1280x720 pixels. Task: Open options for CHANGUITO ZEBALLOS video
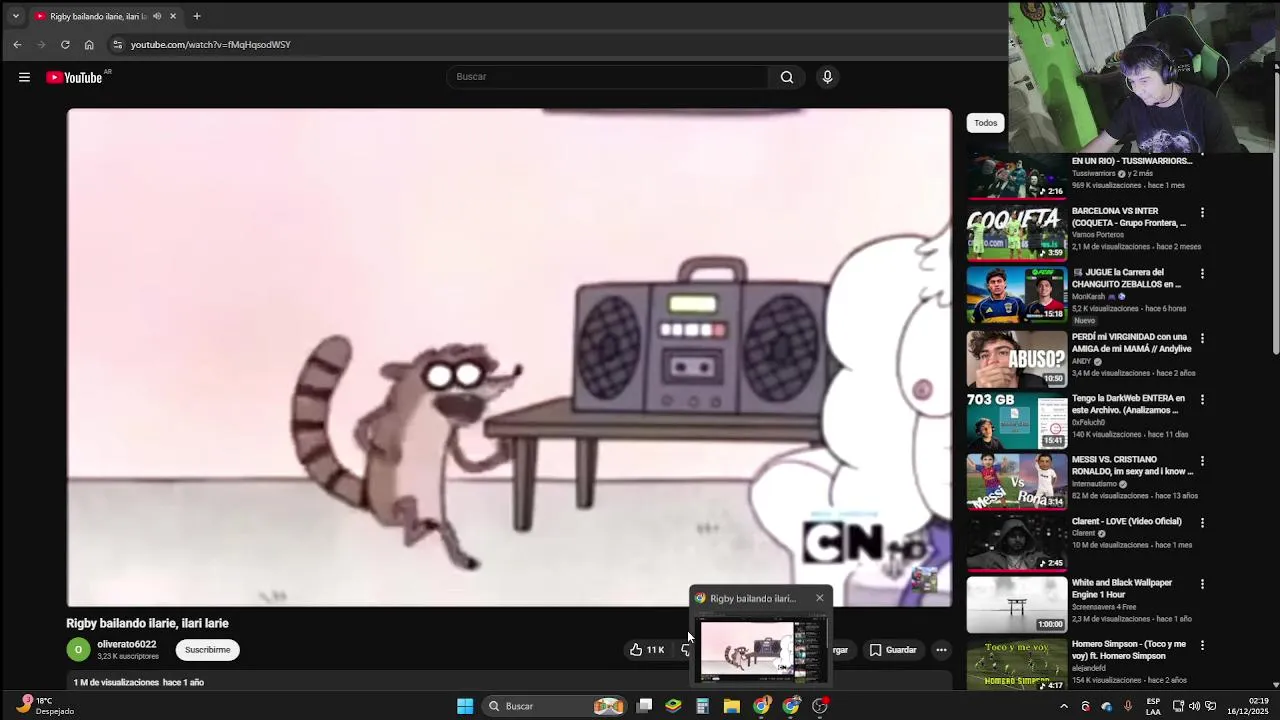click(x=1202, y=273)
